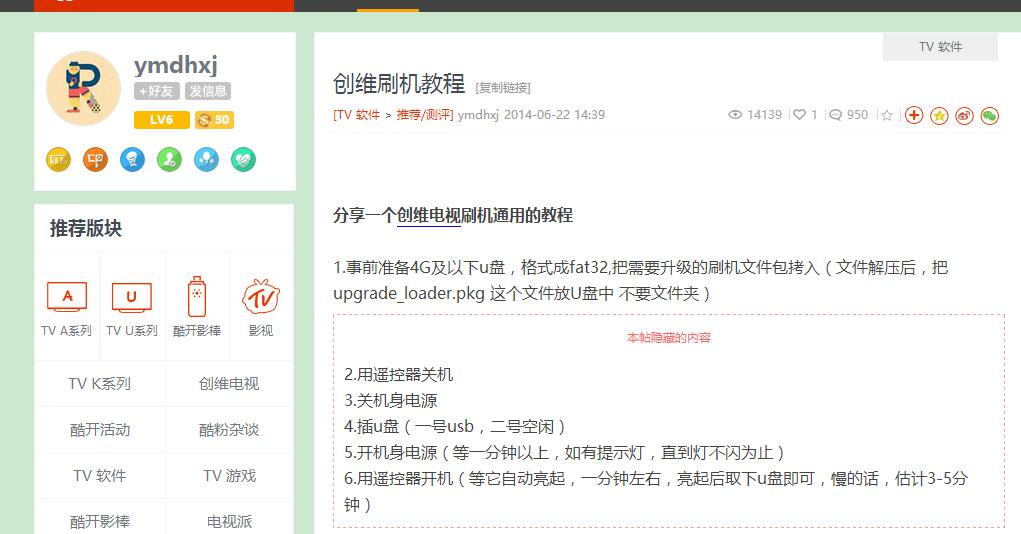
Task: Share to Qzone with yellow star icon
Action: pyautogui.click(x=939, y=116)
